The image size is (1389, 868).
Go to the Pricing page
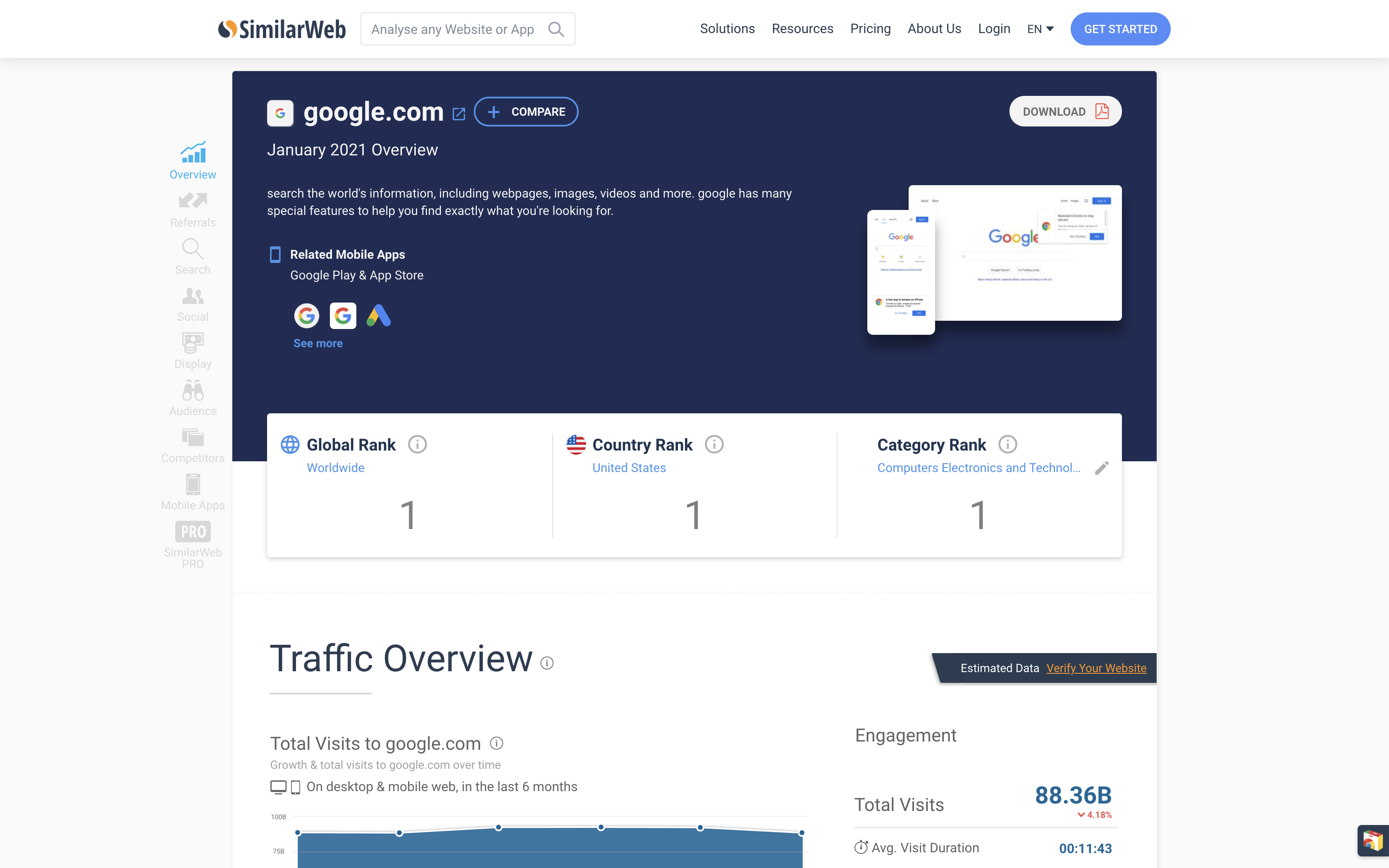point(870,29)
